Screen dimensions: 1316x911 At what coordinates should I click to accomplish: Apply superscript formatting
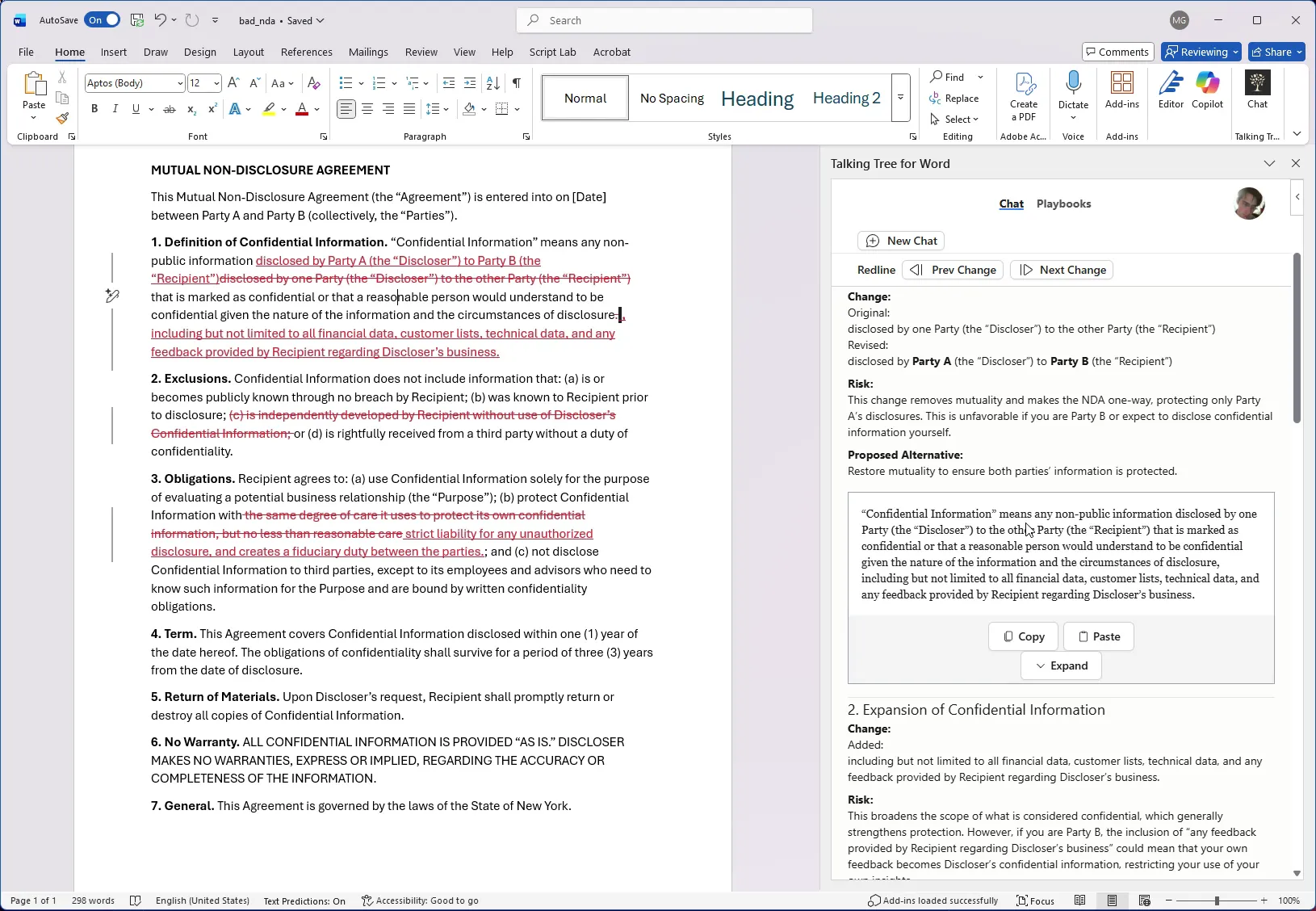coord(212,109)
